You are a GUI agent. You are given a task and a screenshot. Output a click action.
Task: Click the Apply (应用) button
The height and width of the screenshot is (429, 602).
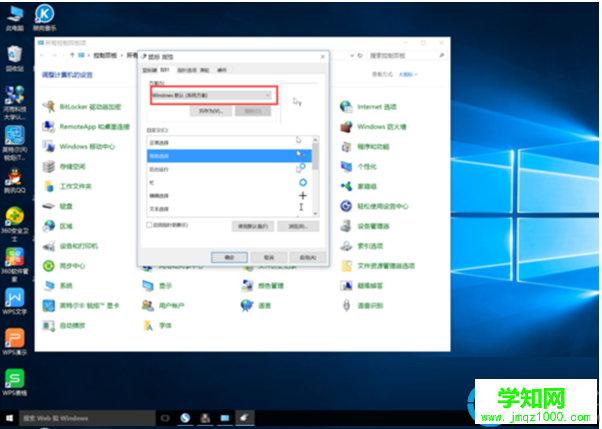tap(308, 257)
